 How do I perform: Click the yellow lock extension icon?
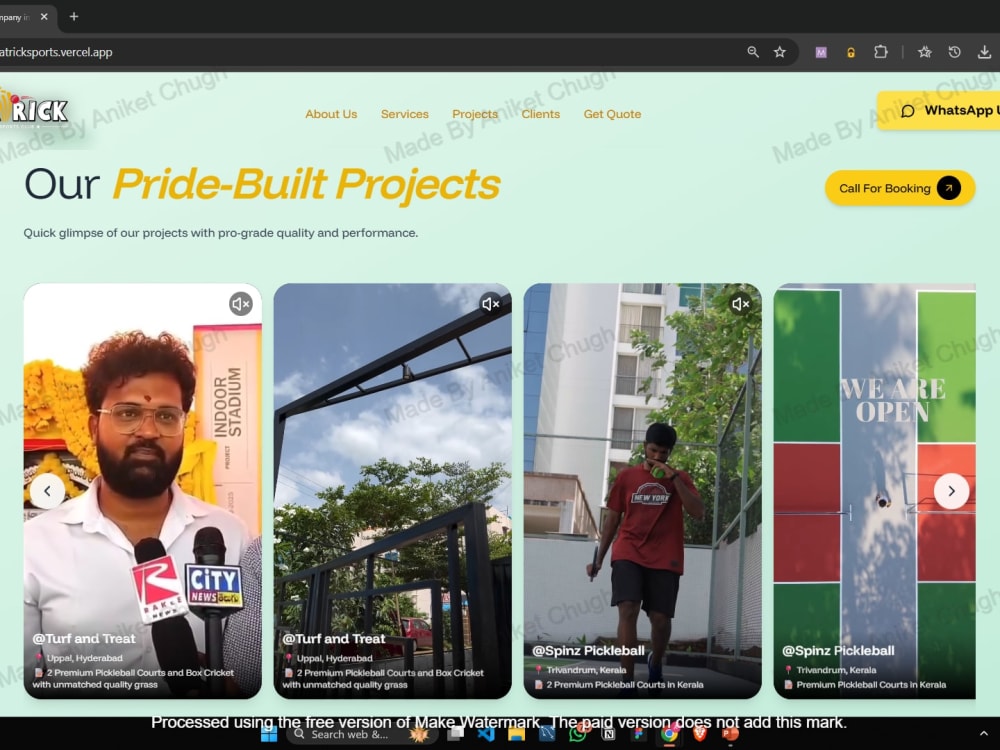pos(851,52)
